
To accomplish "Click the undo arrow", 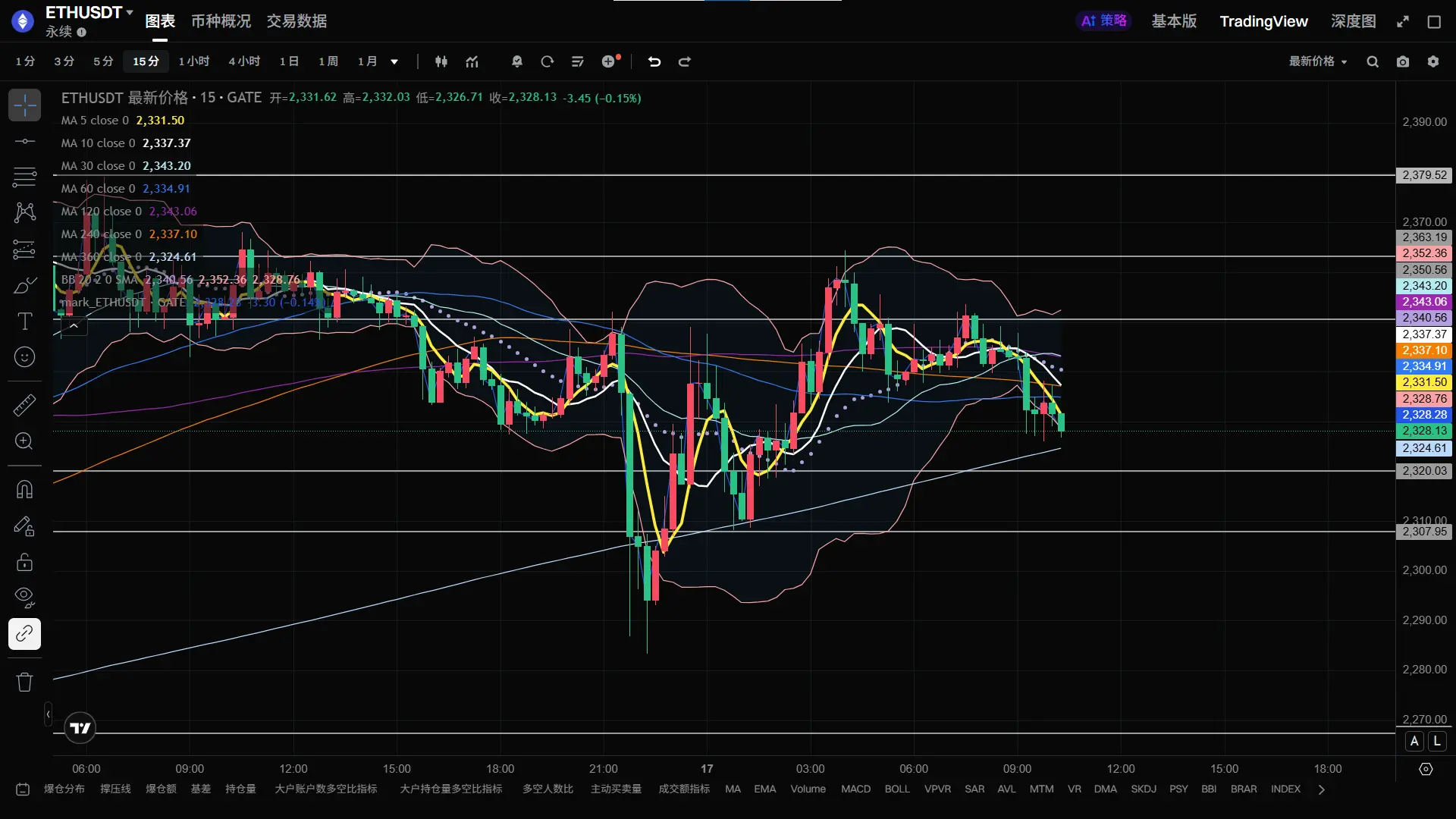I will pyautogui.click(x=654, y=62).
